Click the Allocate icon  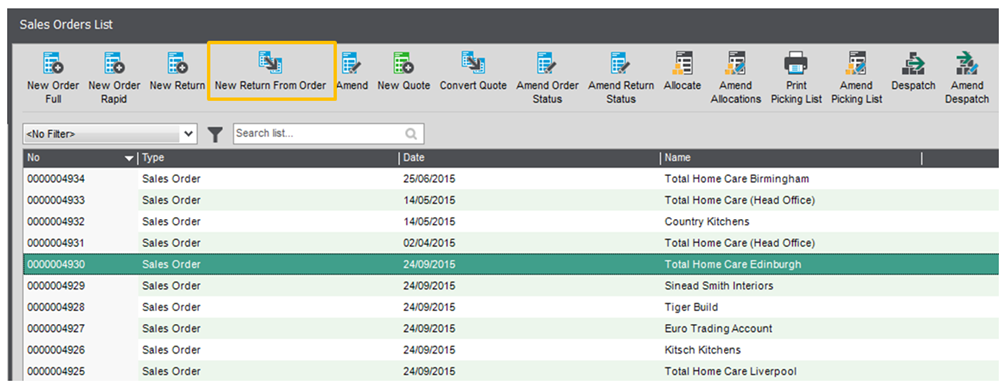[683, 64]
